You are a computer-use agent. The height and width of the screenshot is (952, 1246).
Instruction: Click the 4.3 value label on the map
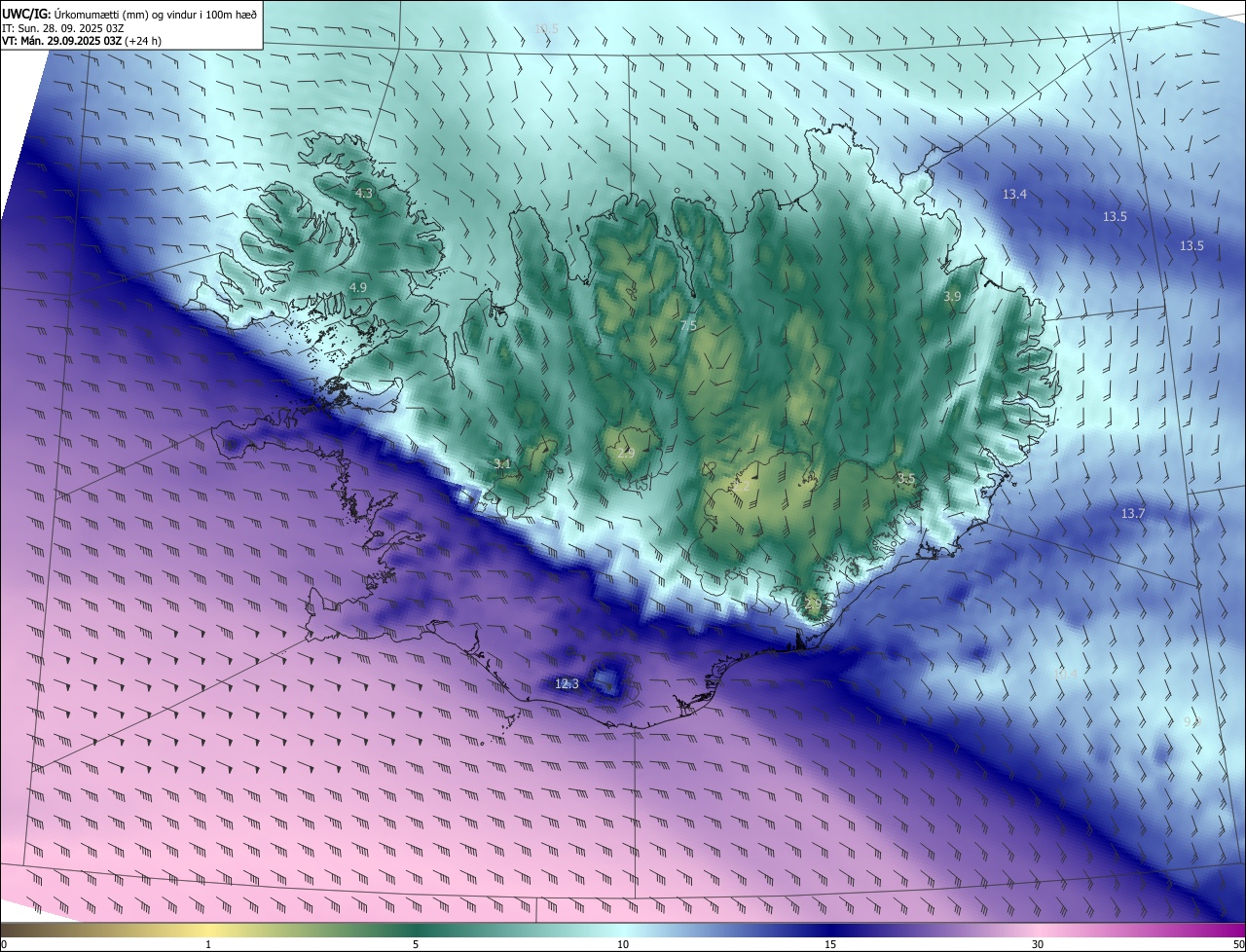click(364, 195)
